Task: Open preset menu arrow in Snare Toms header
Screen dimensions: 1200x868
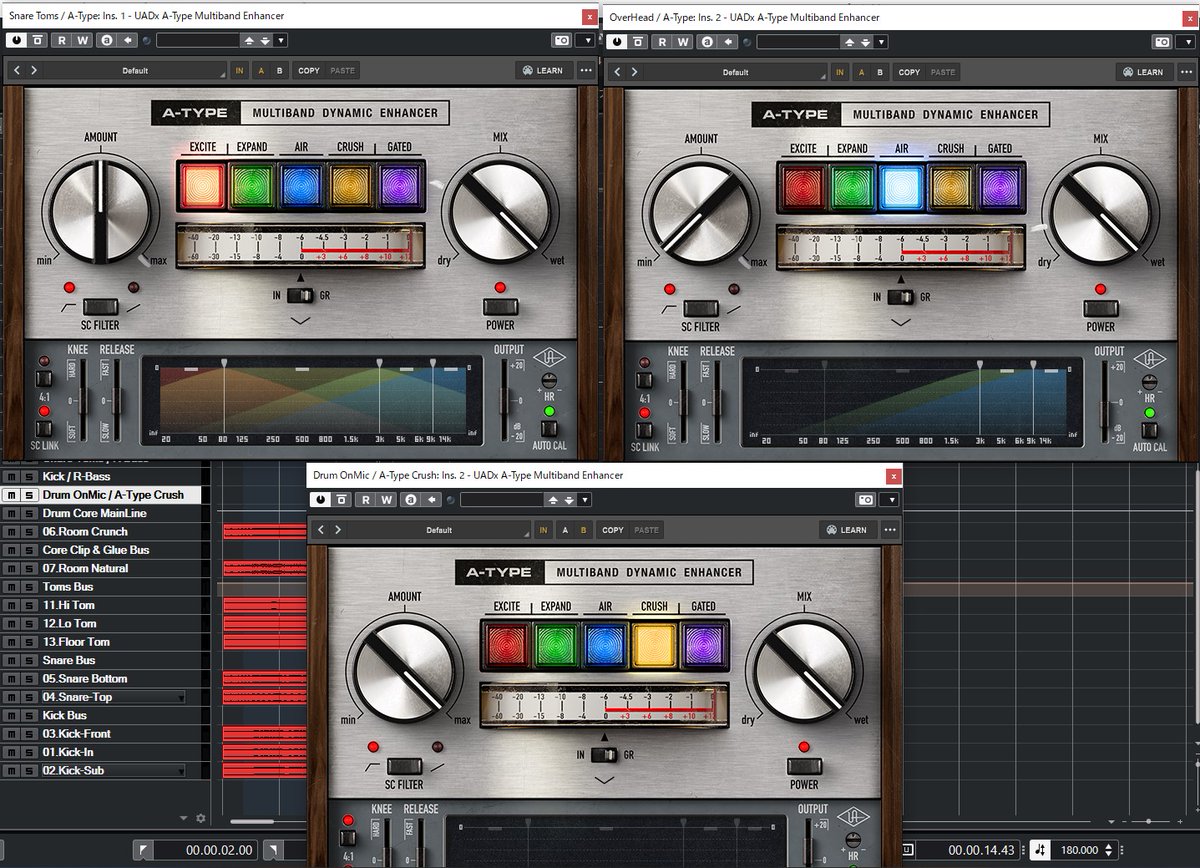Action: 280,41
